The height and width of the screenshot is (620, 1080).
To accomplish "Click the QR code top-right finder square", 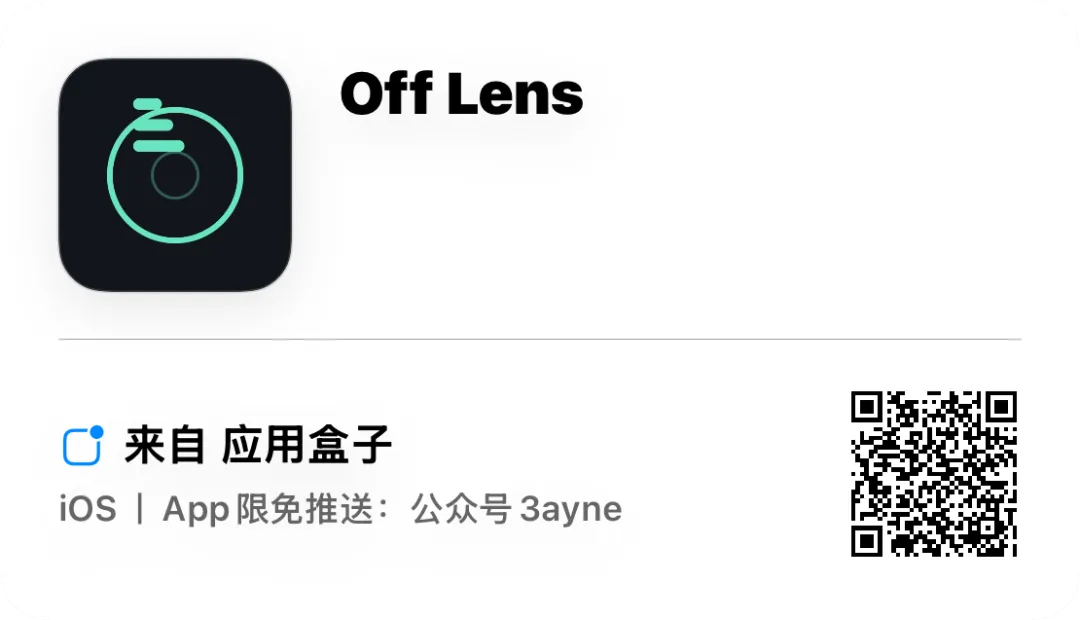I will [1001, 408].
